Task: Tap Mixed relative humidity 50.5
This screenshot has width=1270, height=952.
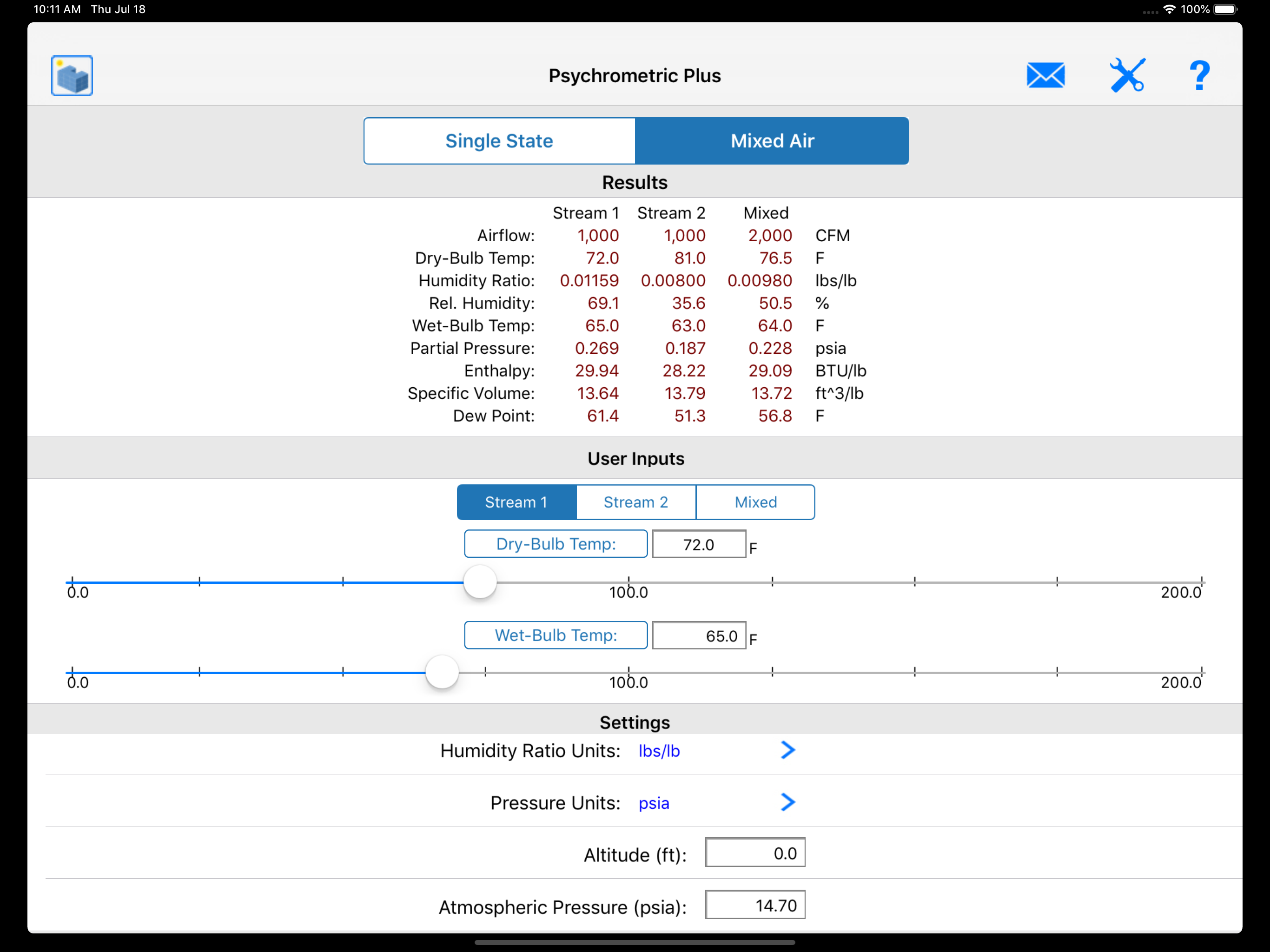Action: (776, 303)
